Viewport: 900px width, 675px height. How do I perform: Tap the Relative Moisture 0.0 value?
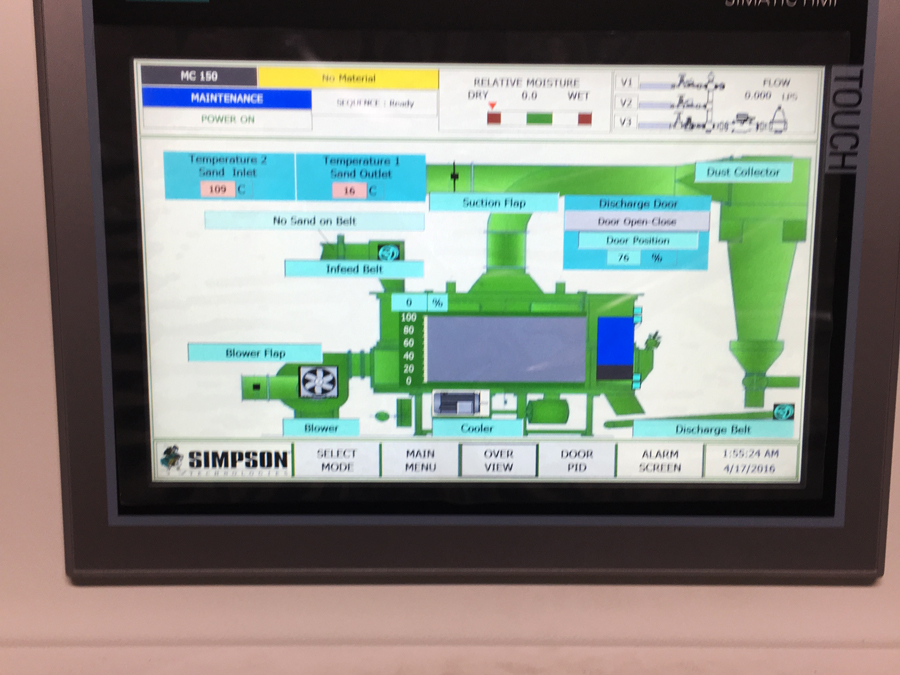click(529, 96)
